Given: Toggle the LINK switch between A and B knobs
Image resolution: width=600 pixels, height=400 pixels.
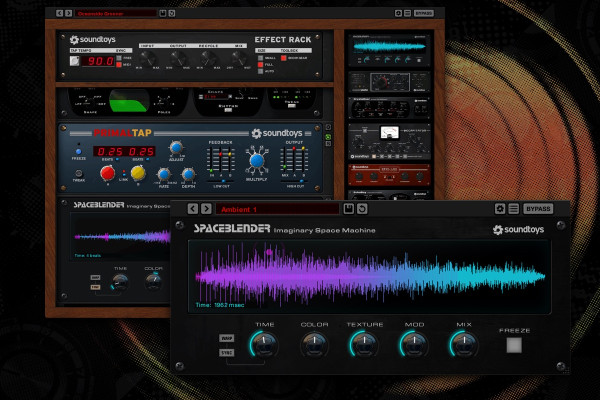Looking at the screenshot, I should 123,173.
